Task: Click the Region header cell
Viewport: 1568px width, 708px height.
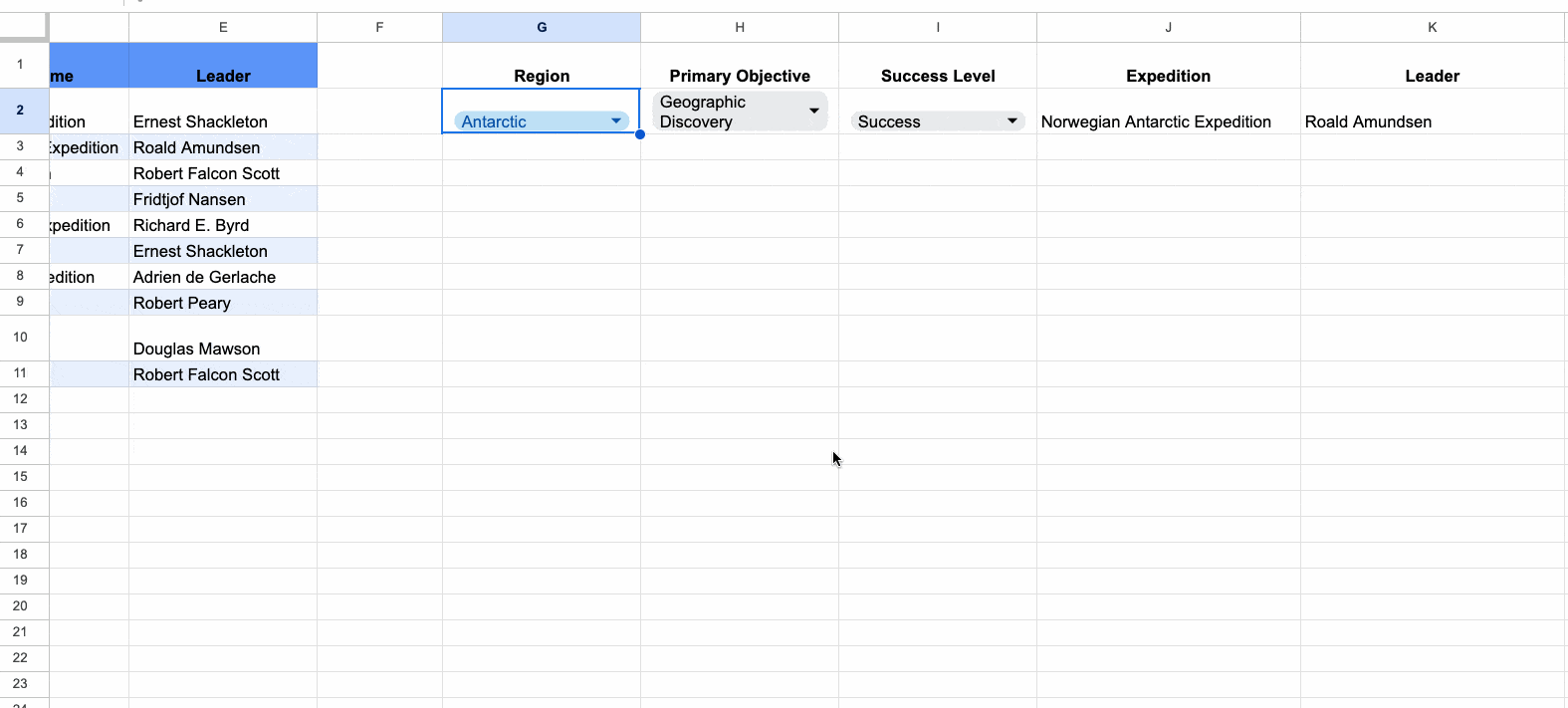Action: pyautogui.click(x=542, y=76)
